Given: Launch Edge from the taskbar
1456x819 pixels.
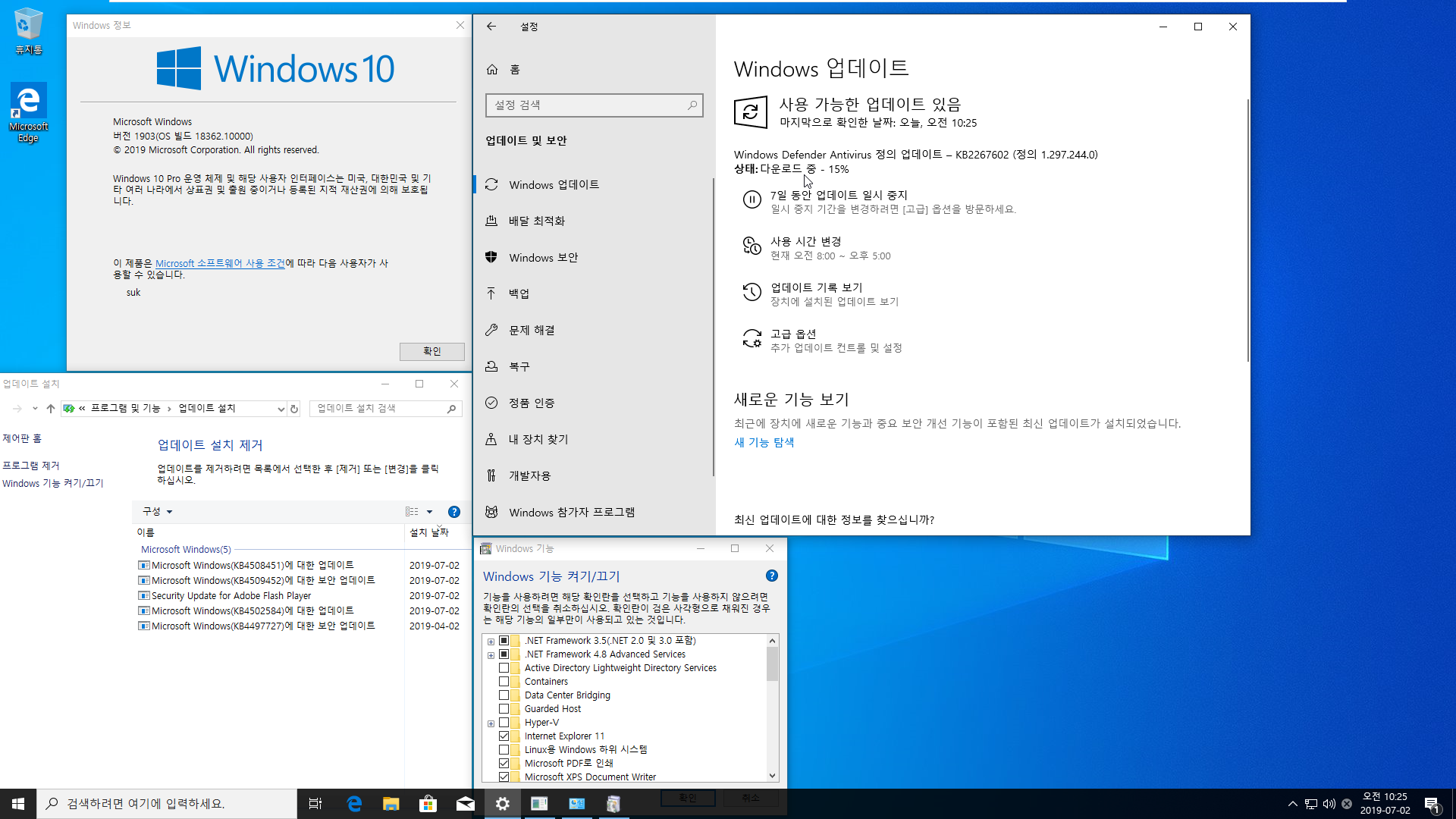Looking at the screenshot, I should [x=354, y=804].
